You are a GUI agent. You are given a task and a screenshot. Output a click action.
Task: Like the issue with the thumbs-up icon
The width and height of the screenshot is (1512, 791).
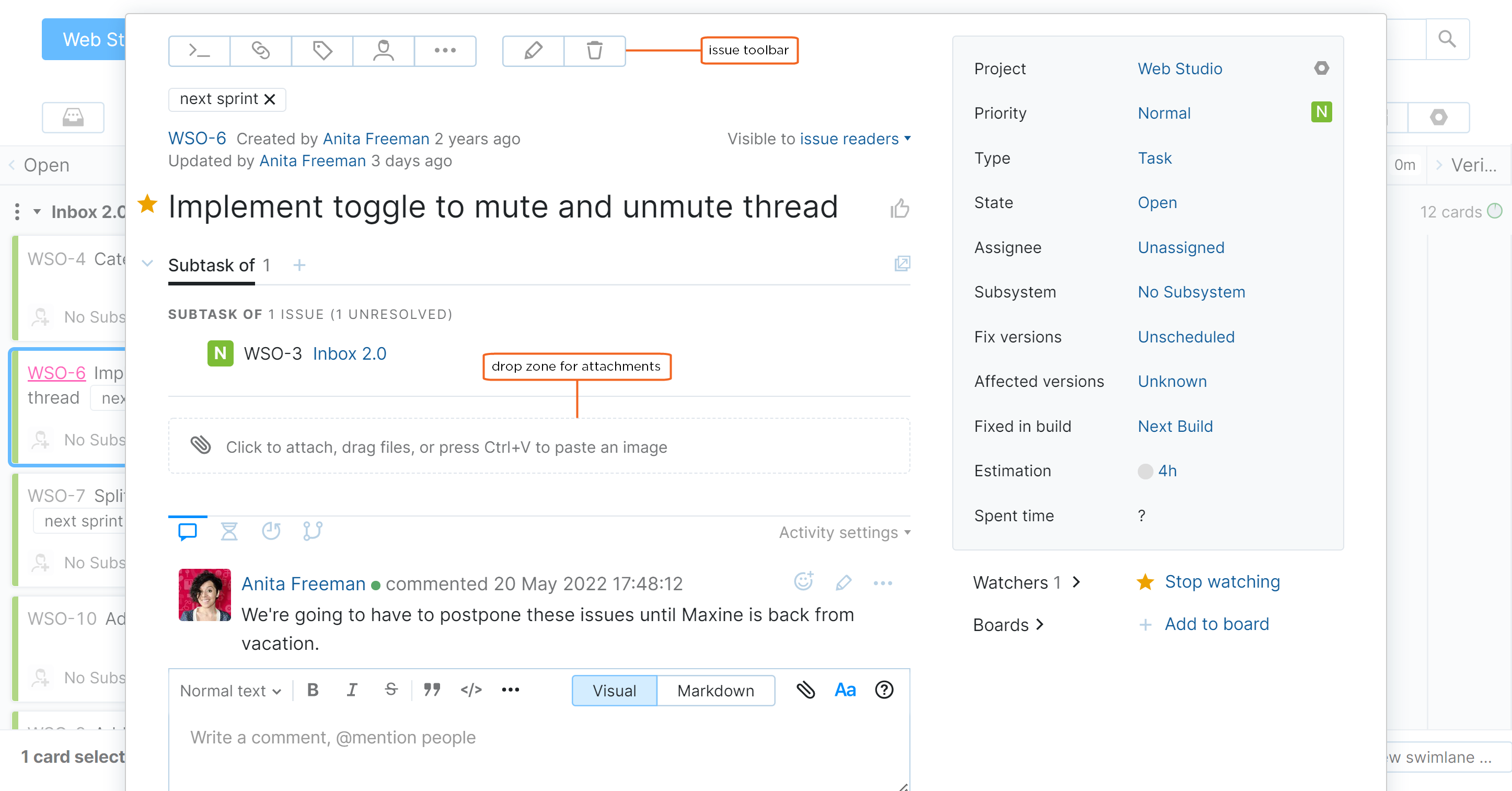click(x=900, y=208)
